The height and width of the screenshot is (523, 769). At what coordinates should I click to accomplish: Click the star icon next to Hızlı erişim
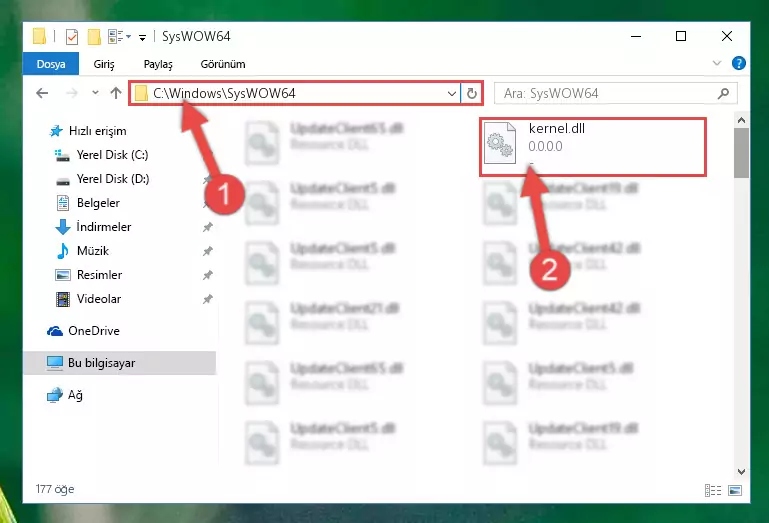click(56, 131)
